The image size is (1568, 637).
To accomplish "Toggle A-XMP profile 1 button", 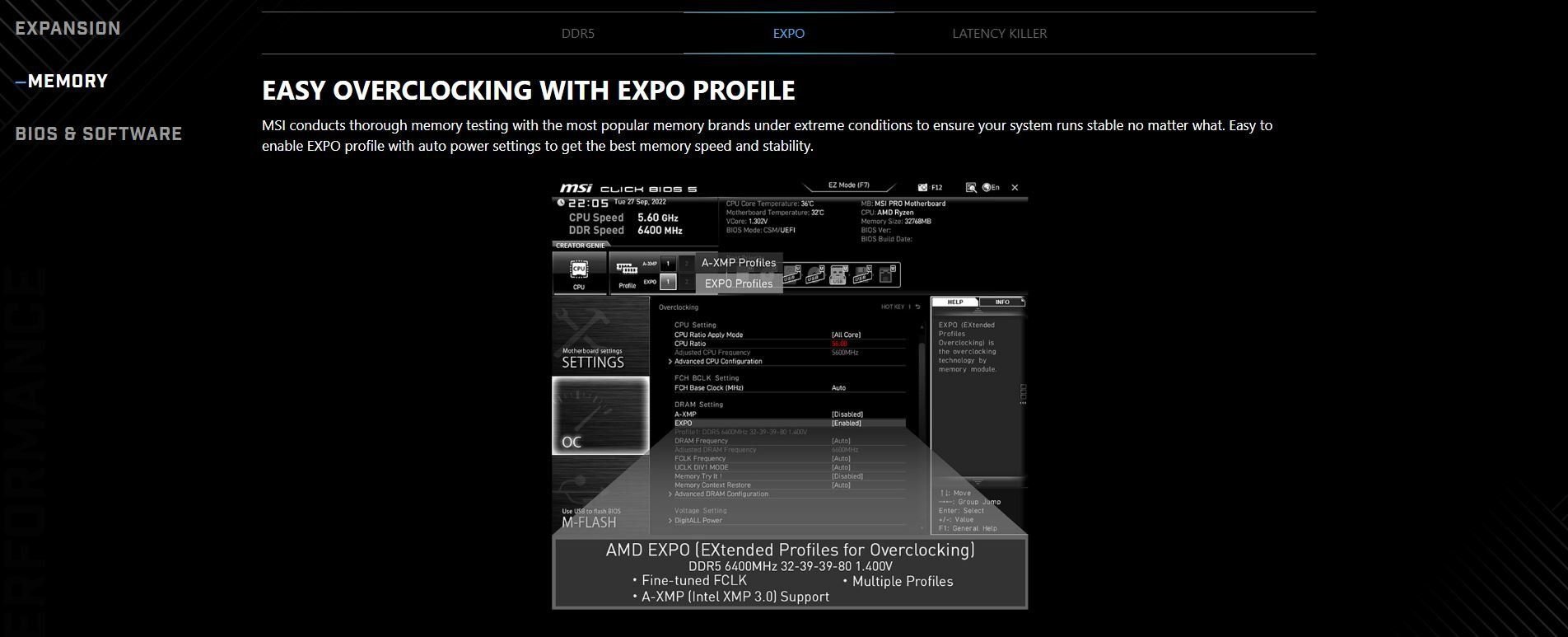I will click(668, 264).
